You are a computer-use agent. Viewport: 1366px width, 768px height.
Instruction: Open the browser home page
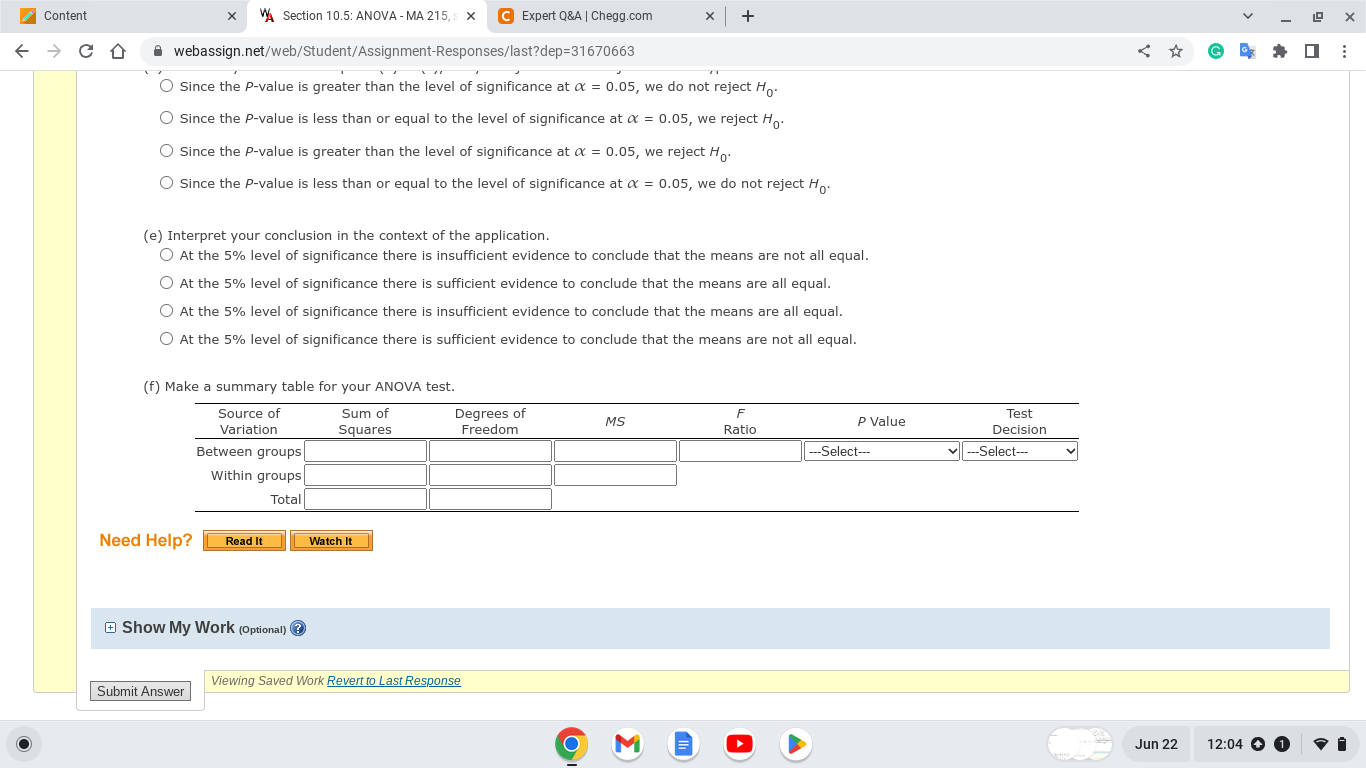click(117, 51)
